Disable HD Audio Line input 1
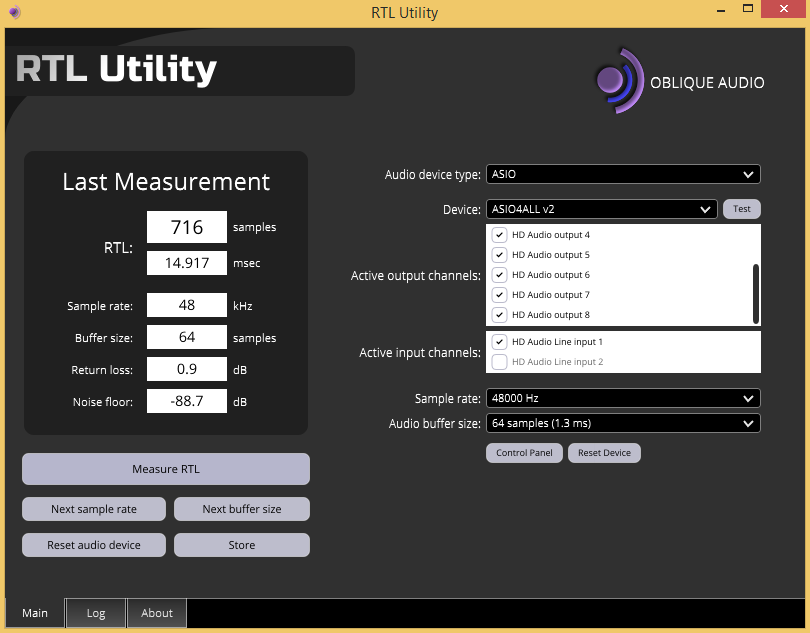Viewport: 810px width, 633px height. tap(499, 342)
